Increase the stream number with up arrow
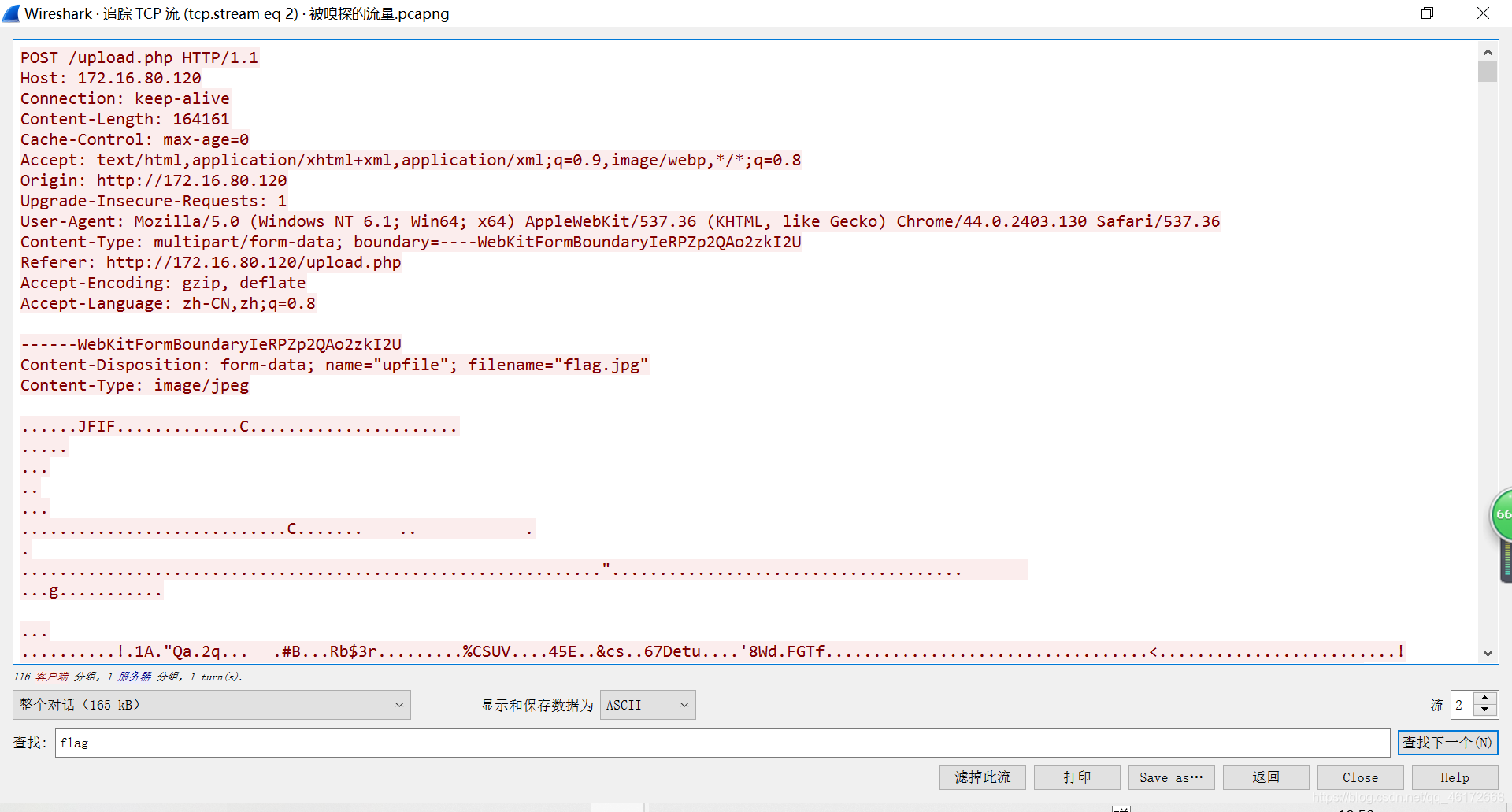The width and height of the screenshot is (1512, 812). point(1485,699)
